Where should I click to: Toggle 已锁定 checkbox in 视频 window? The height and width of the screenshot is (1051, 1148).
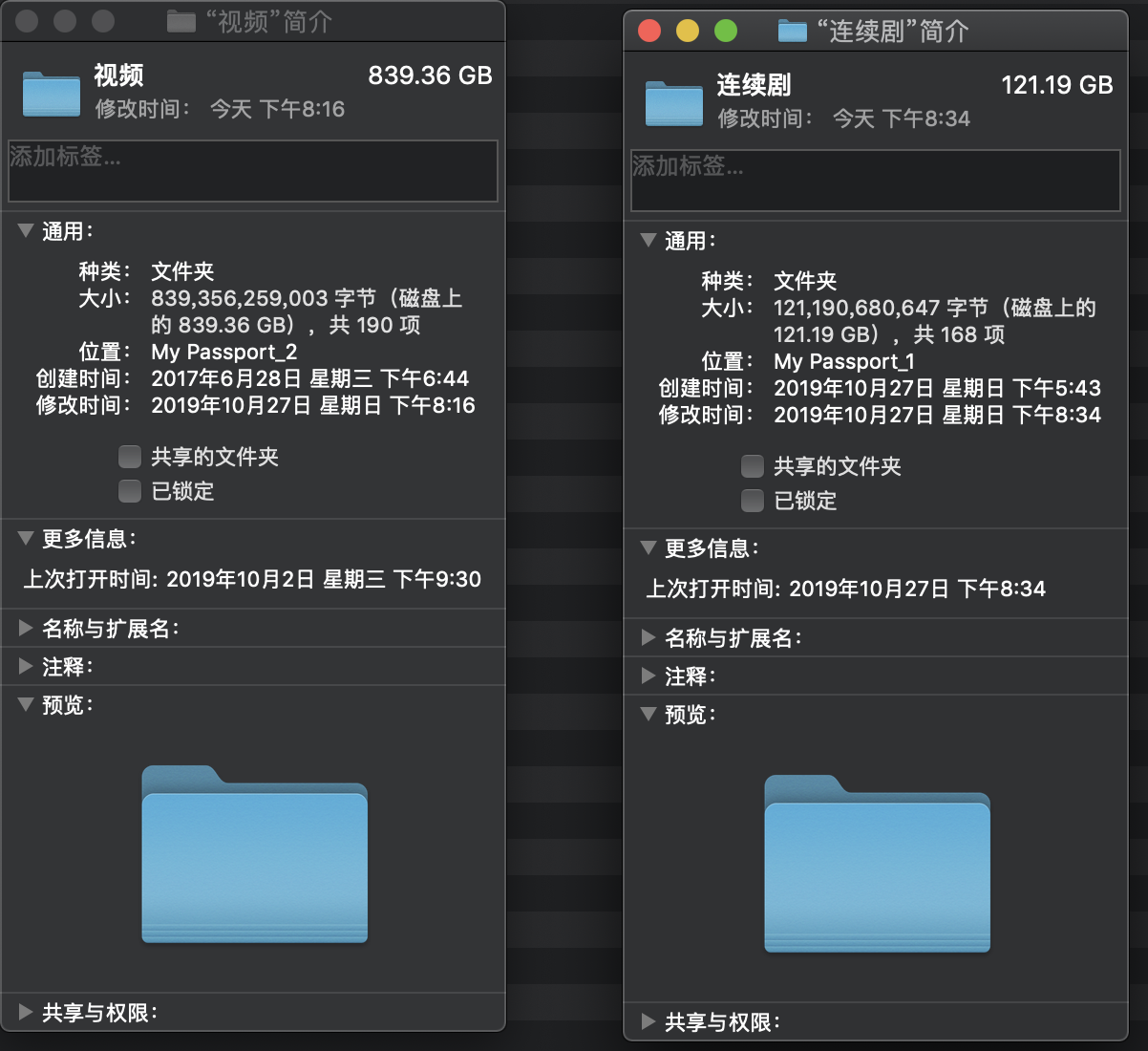pyautogui.click(x=130, y=491)
